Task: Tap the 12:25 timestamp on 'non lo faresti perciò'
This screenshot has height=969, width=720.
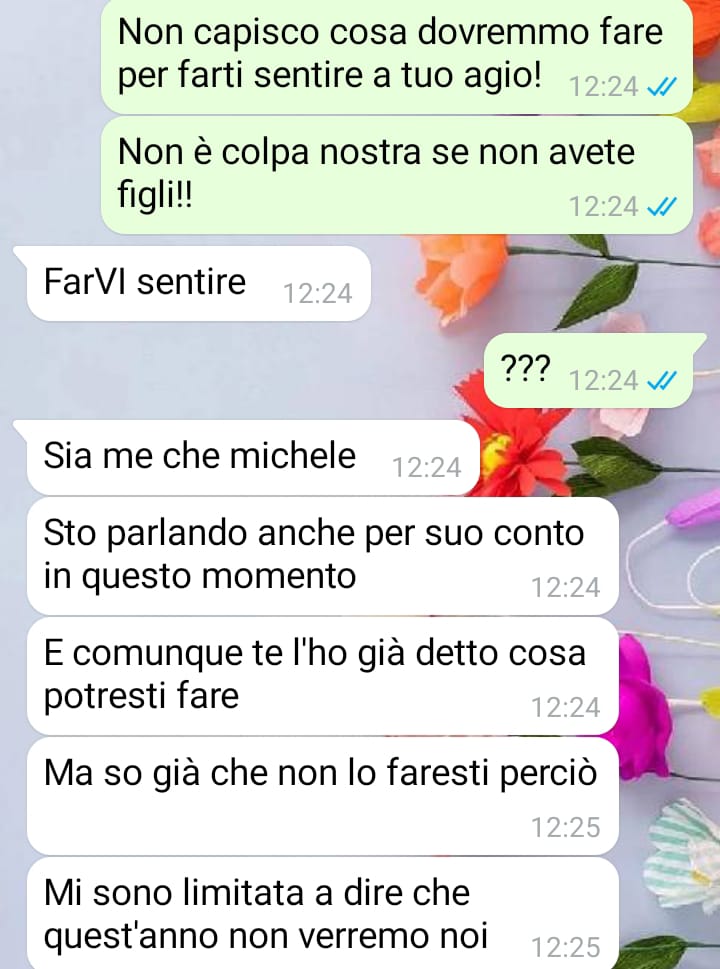Action: [565, 827]
